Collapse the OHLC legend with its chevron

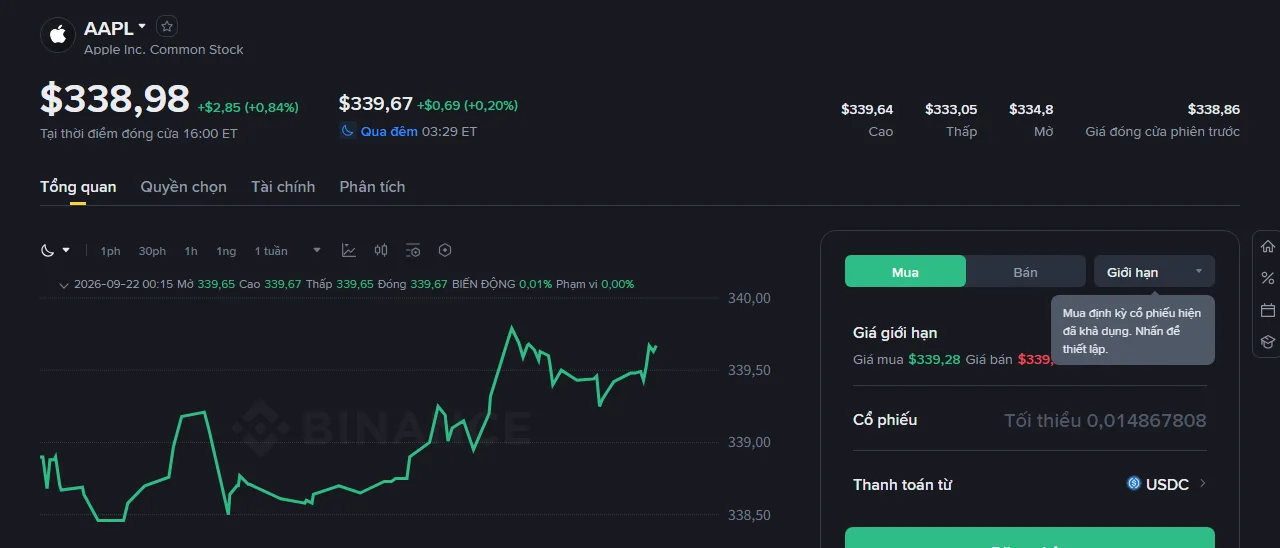[64, 285]
